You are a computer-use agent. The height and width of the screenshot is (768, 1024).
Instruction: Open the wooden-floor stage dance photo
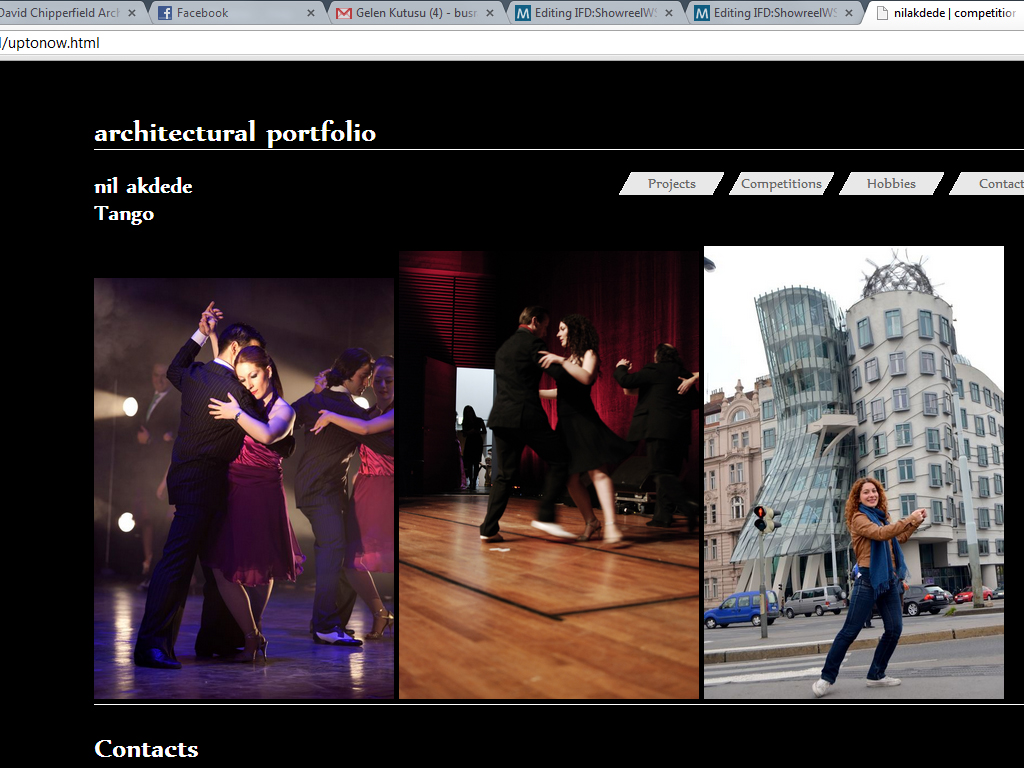[x=548, y=474]
